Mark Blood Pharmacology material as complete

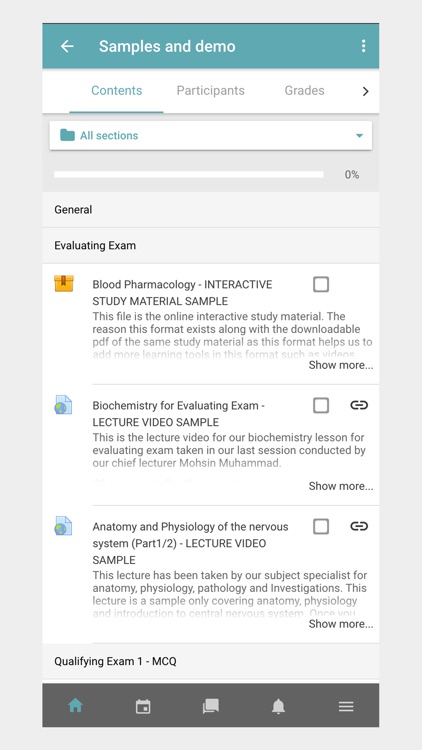[321, 285]
